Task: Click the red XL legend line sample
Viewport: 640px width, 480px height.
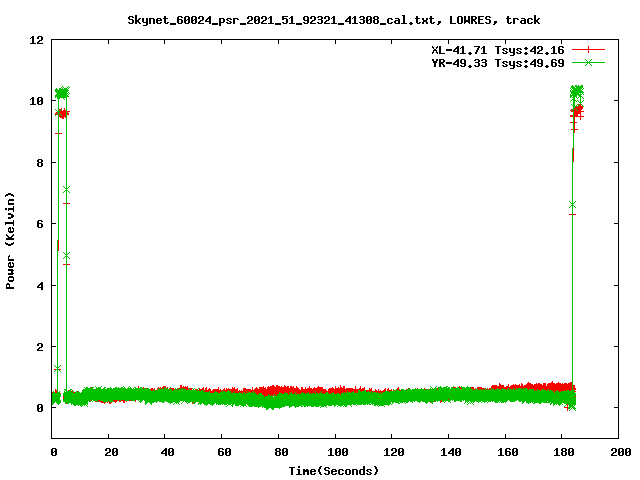Action: pyautogui.click(x=588, y=50)
